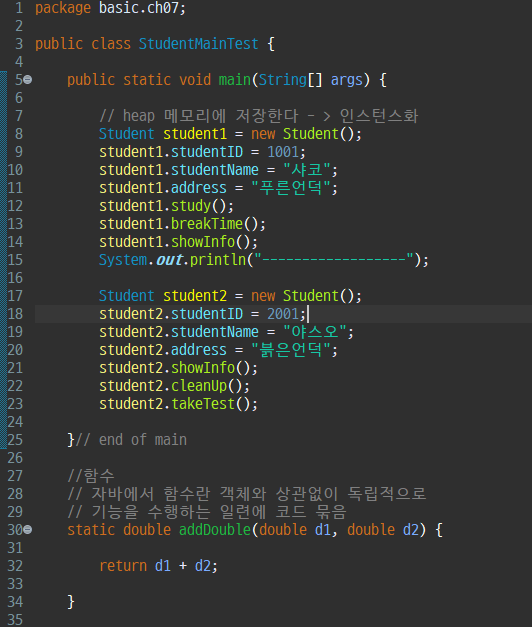Click the '//함수' comment
Image resolution: width=532 pixels, height=627 pixels.
pos(91,476)
